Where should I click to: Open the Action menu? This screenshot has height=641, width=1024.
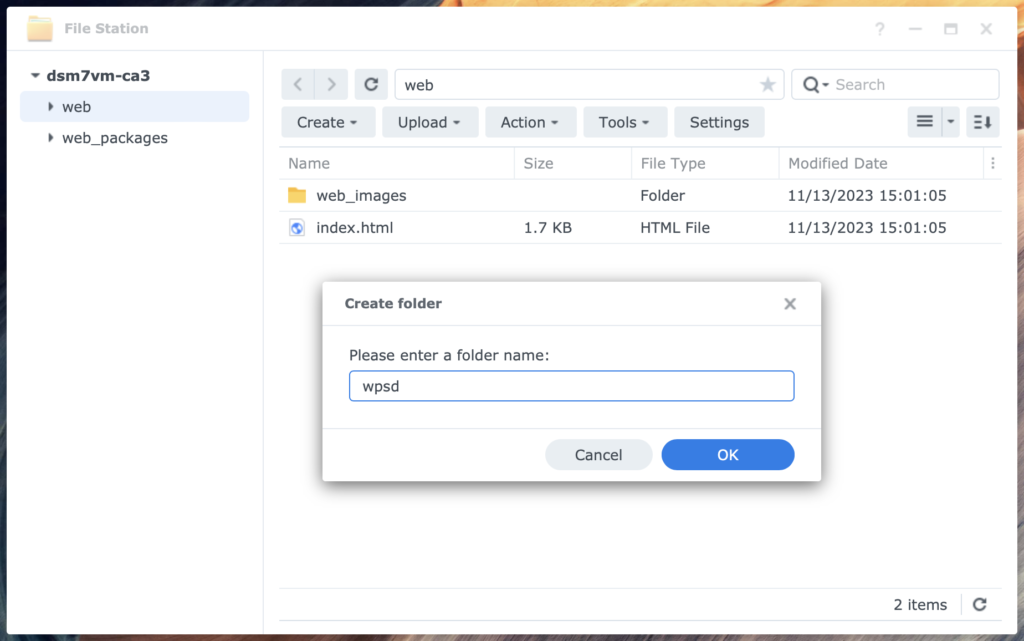(x=531, y=121)
